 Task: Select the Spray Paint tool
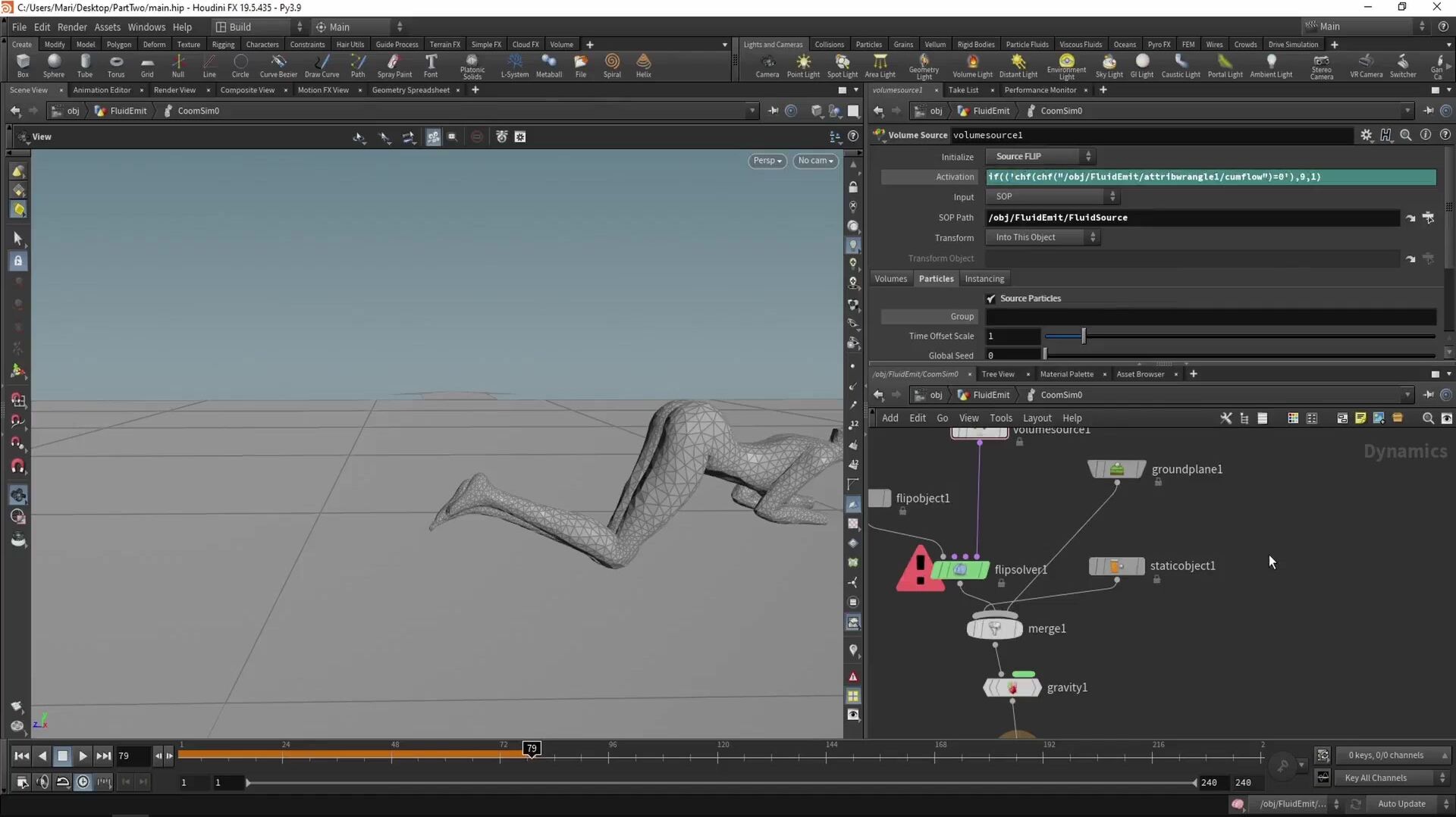(x=394, y=64)
